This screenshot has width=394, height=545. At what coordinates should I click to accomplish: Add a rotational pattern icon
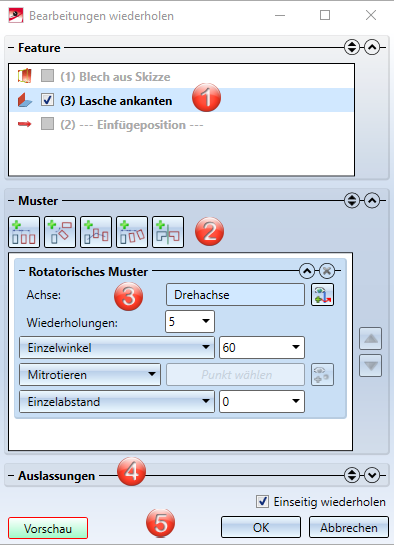click(x=60, y=232)
